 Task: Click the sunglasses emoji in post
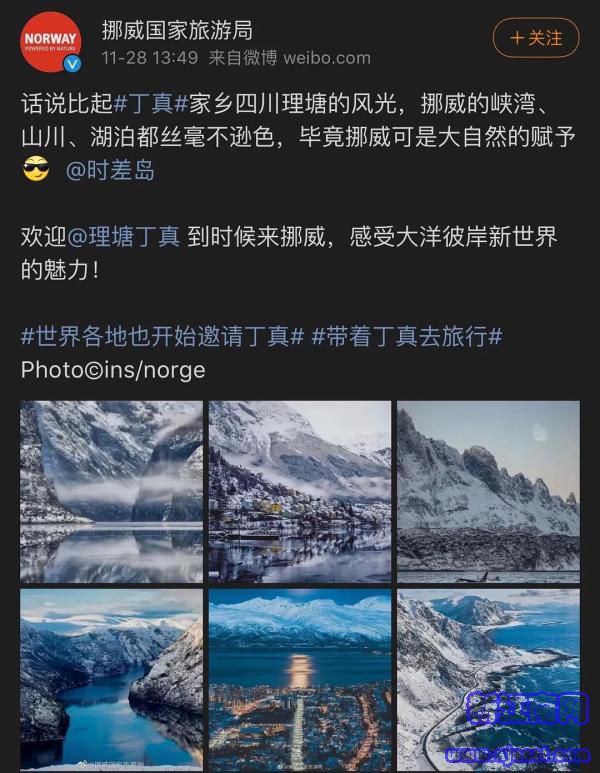[36, 169]
